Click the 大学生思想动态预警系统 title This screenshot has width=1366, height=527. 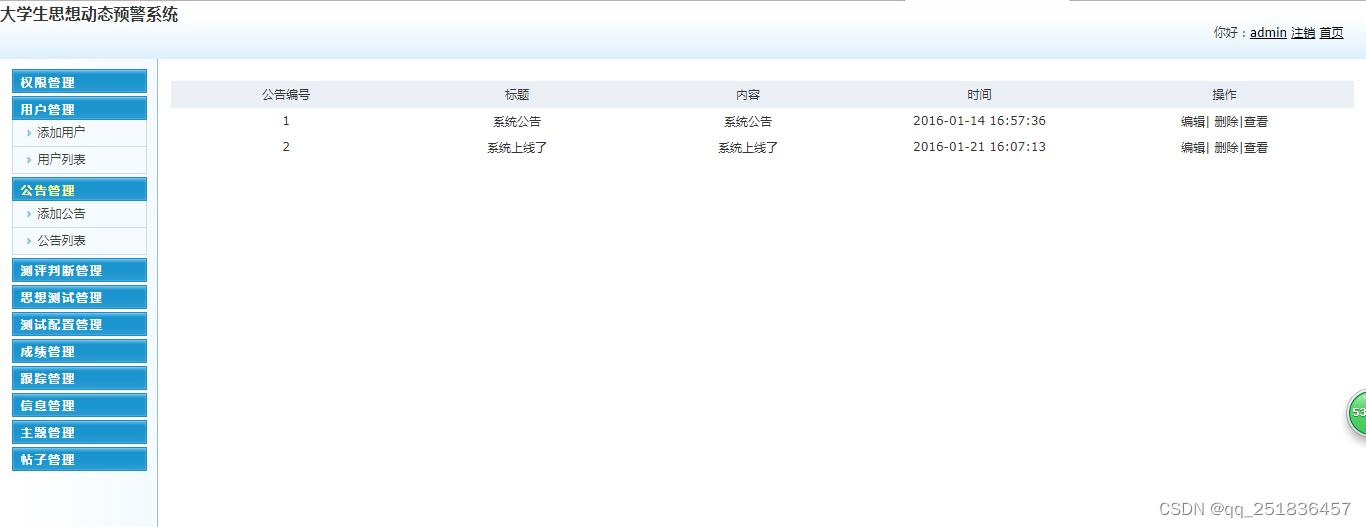coord(90,15)
